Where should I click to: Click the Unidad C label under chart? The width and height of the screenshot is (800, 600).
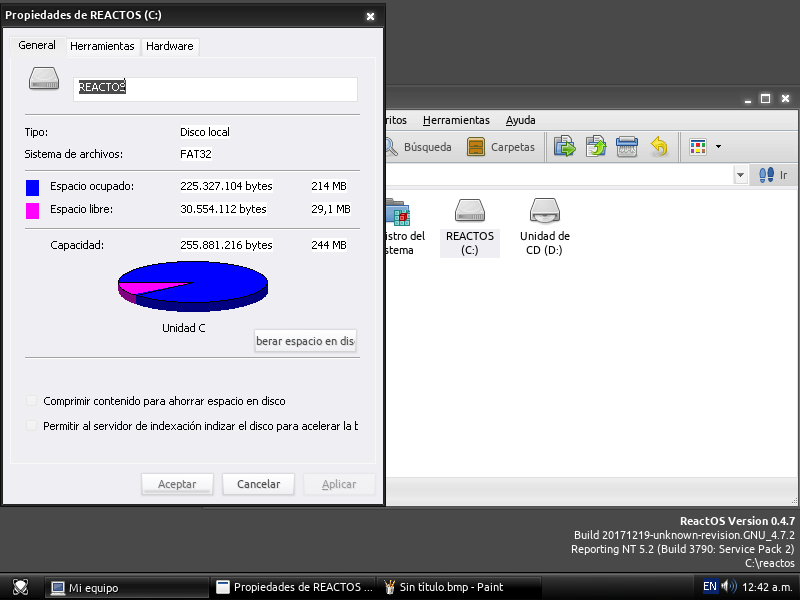pyautogui.click(x=184, y=328)
